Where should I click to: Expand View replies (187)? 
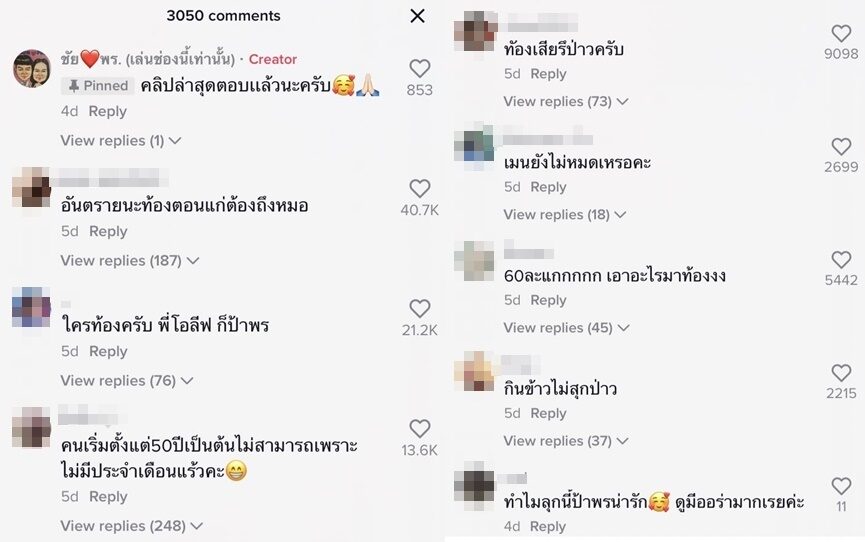[130, 261]
